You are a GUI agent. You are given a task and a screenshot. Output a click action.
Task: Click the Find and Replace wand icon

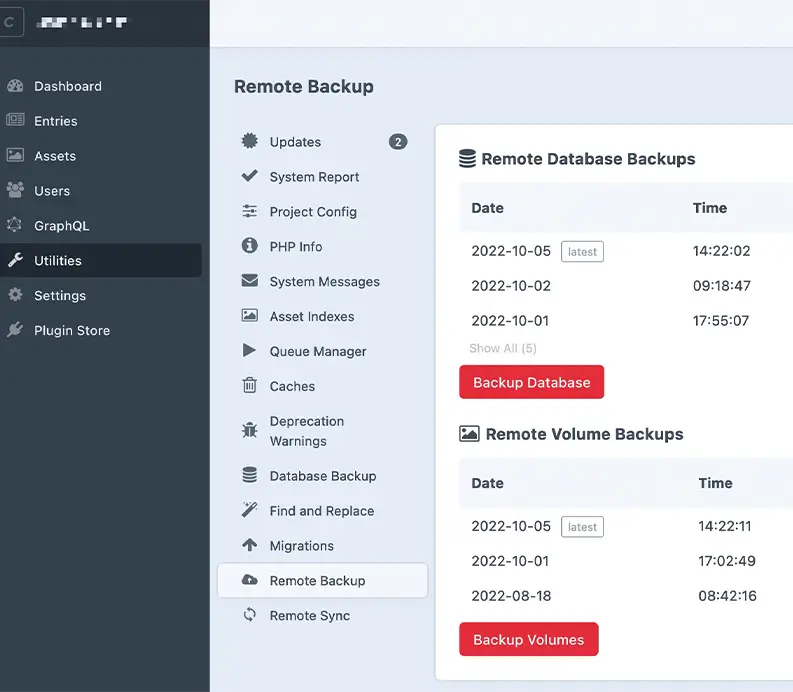coord(250,511)
